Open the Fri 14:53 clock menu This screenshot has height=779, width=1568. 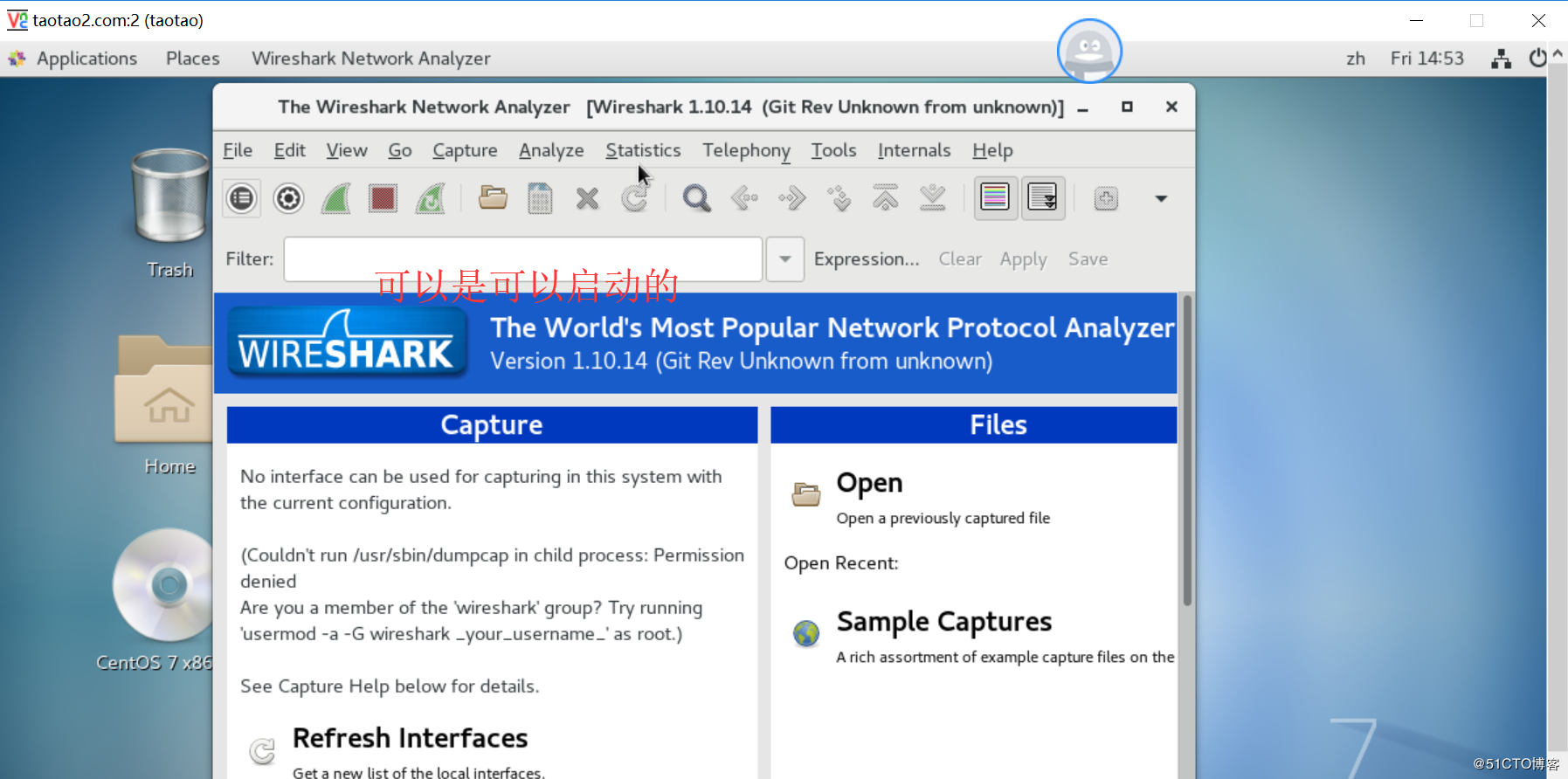tap(1426, 59)
